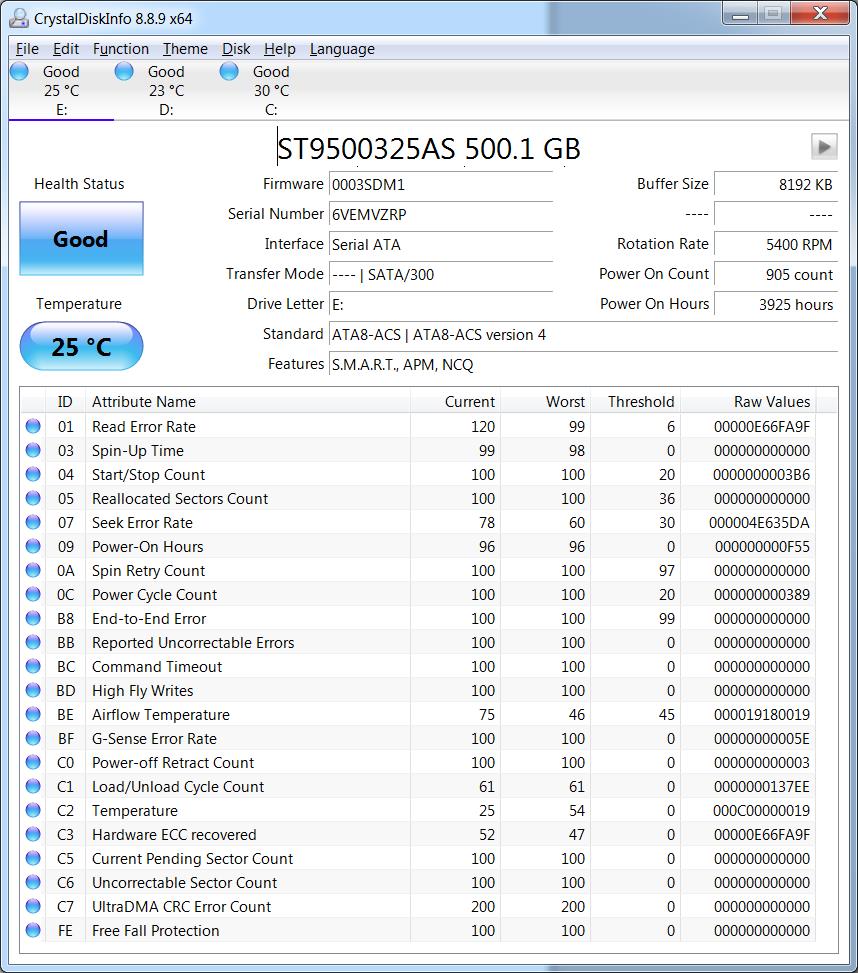This screenshot has height=973, width=858.
Task: Click the status orb for C2 Temperature row
Action: coord(33,810)
